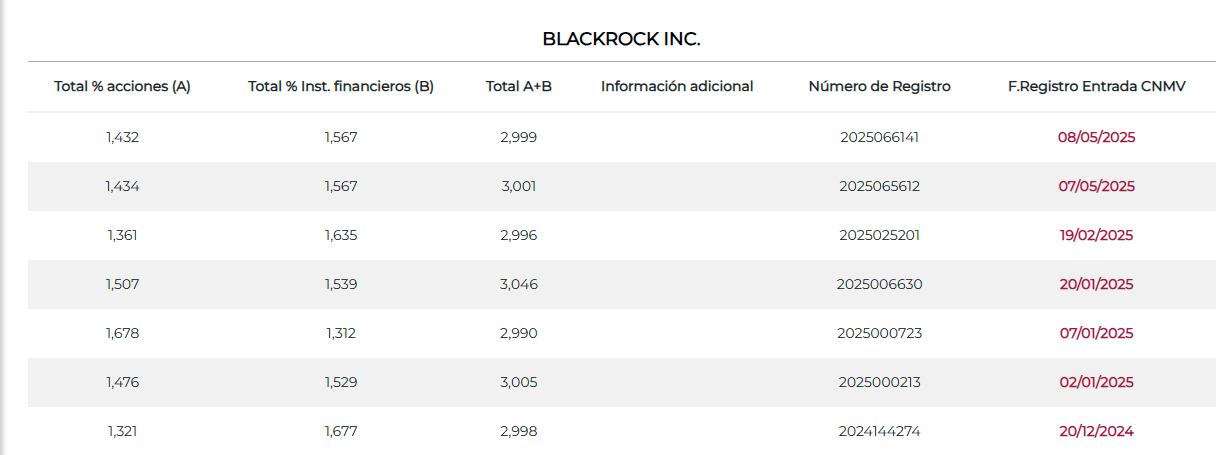Open the 20/01/2025 registration date link
The width and height of the screenshot is (1217, 455).
1096,284
